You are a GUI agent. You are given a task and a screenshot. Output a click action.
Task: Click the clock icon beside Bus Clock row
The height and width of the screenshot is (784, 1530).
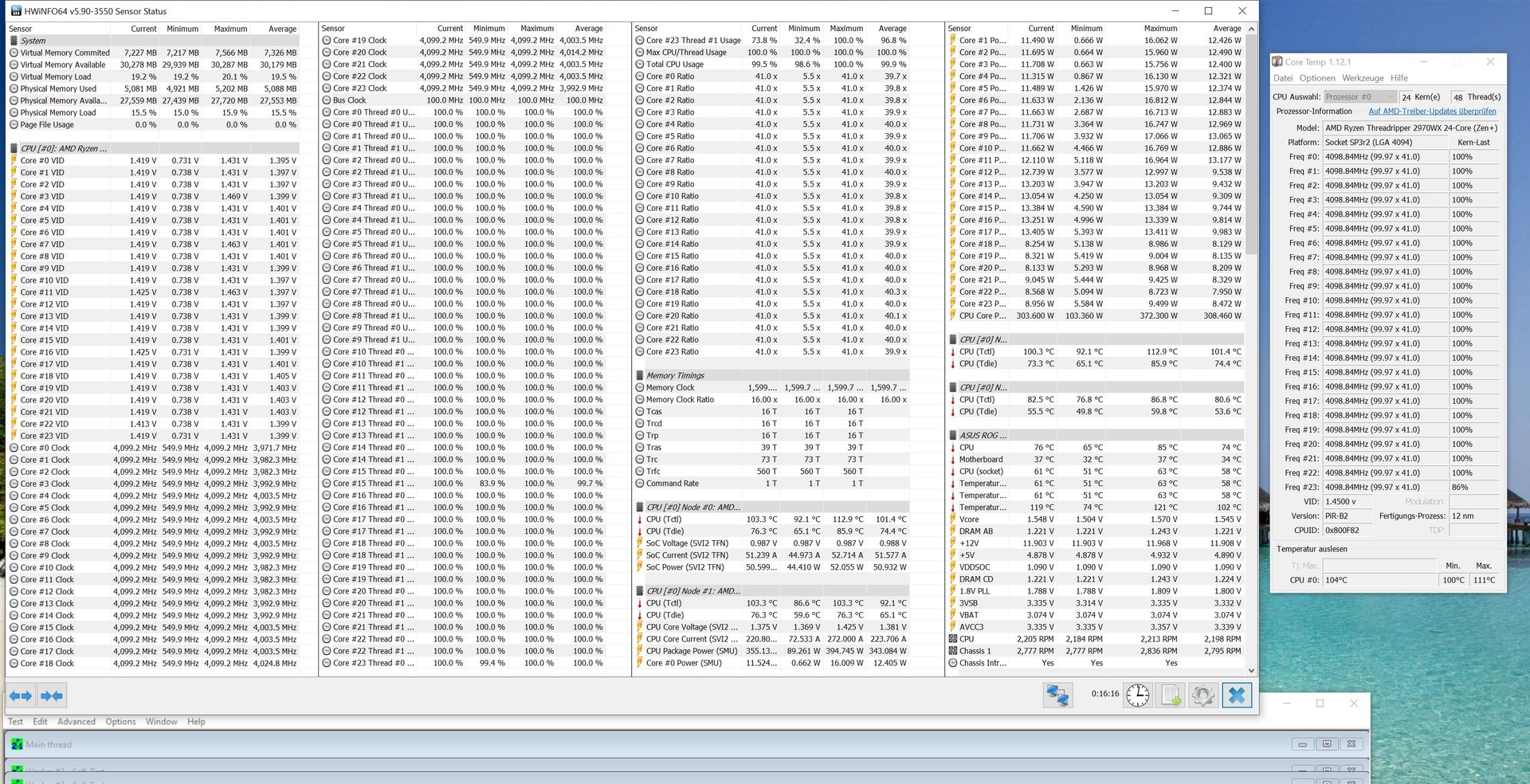326,100
